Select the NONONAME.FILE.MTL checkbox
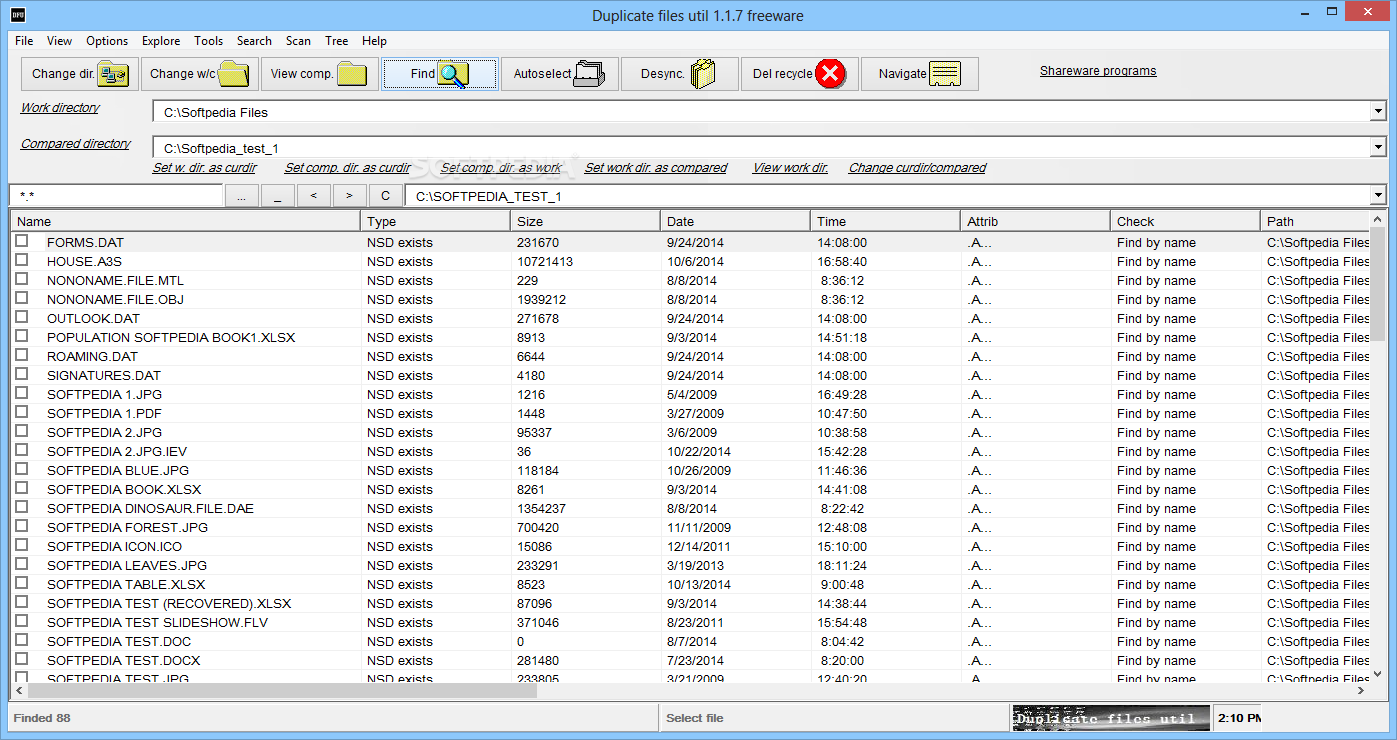This screenshot has width=1397, height=740. point(22,279)
